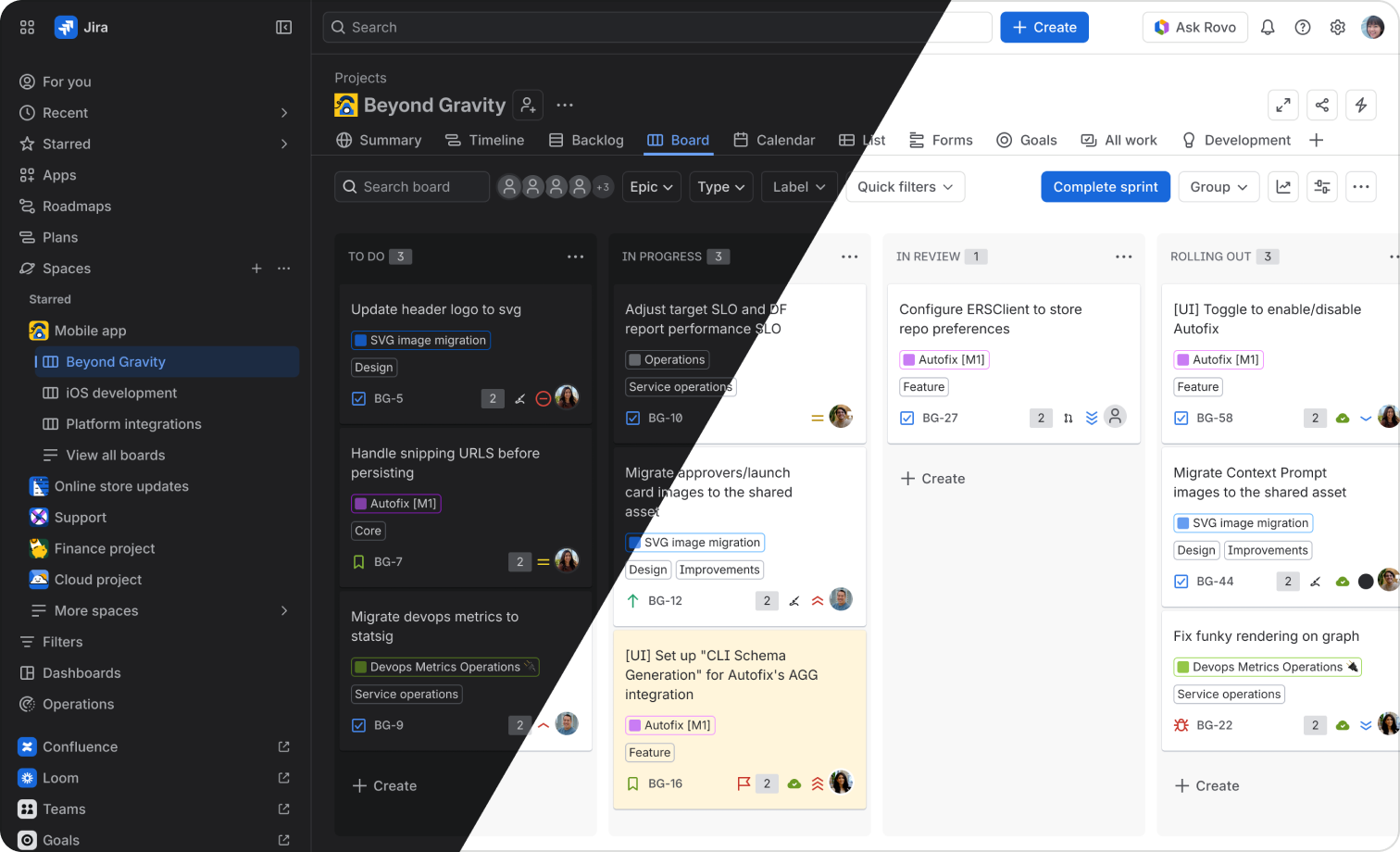This screenshot has height=852, width=1400.
Task: Click the task checkbox icon for BG-10
Action: 633,419
